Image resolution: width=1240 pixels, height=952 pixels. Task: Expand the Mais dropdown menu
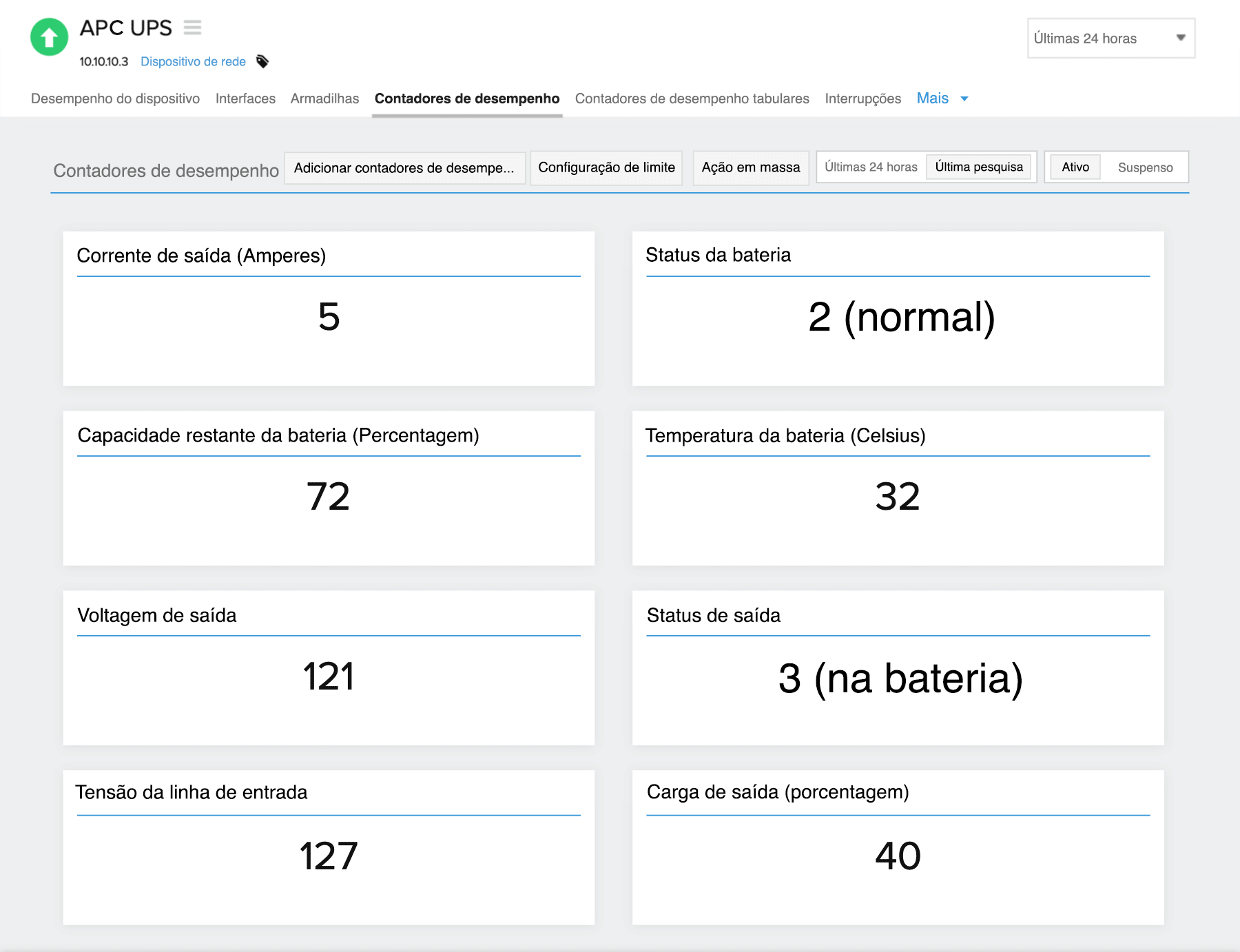point(942,99)
